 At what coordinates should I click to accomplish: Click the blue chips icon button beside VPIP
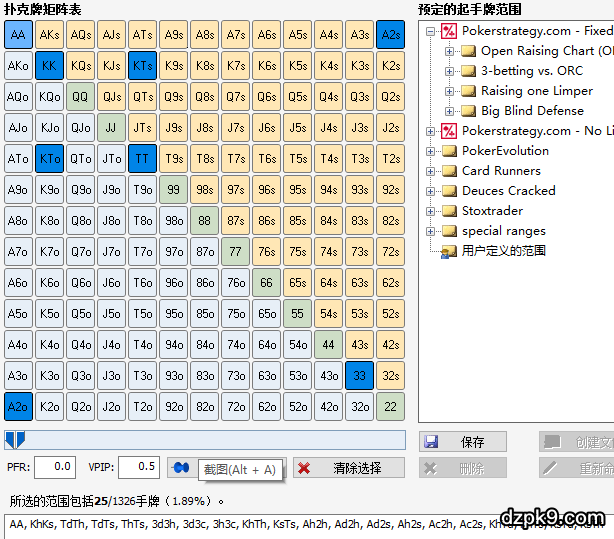click(x=179, y=467)
